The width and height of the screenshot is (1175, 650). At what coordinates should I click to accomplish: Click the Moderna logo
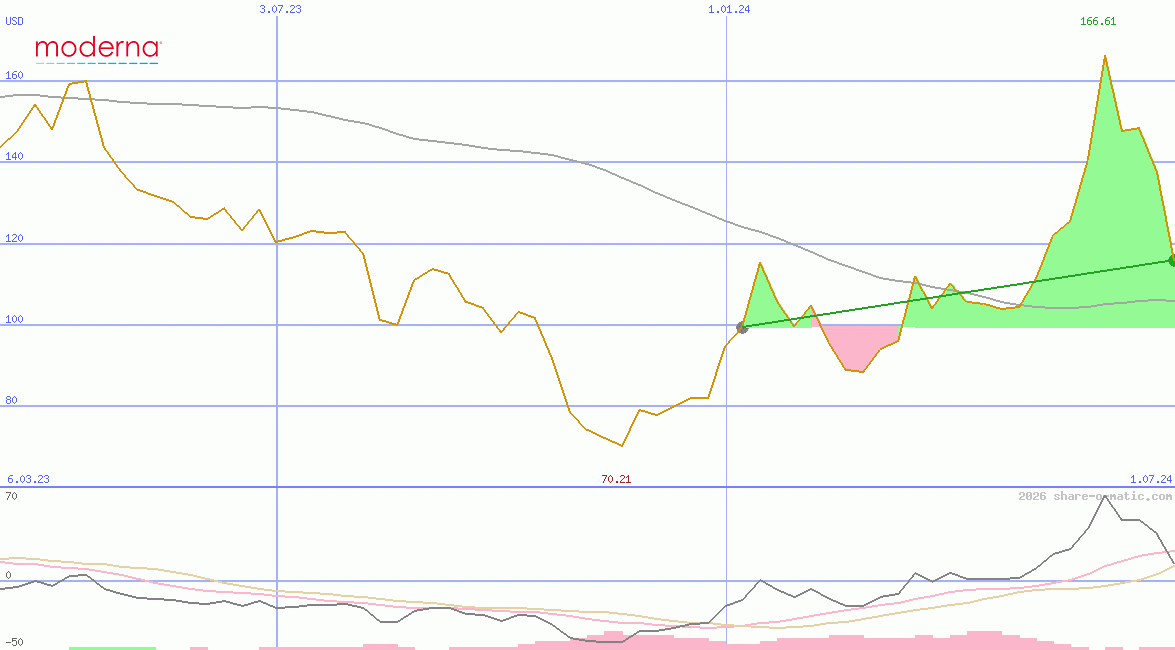[97, 48]
